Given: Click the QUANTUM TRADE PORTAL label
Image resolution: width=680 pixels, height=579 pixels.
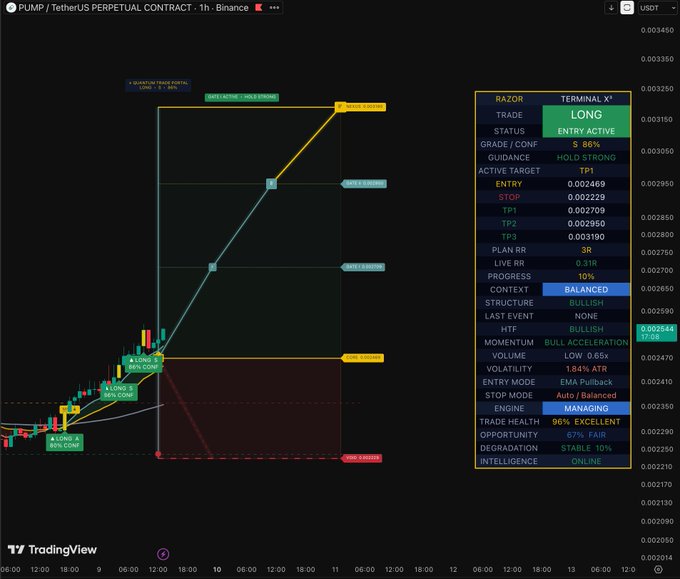Looking at the screenshot, I should click(158, 85).
